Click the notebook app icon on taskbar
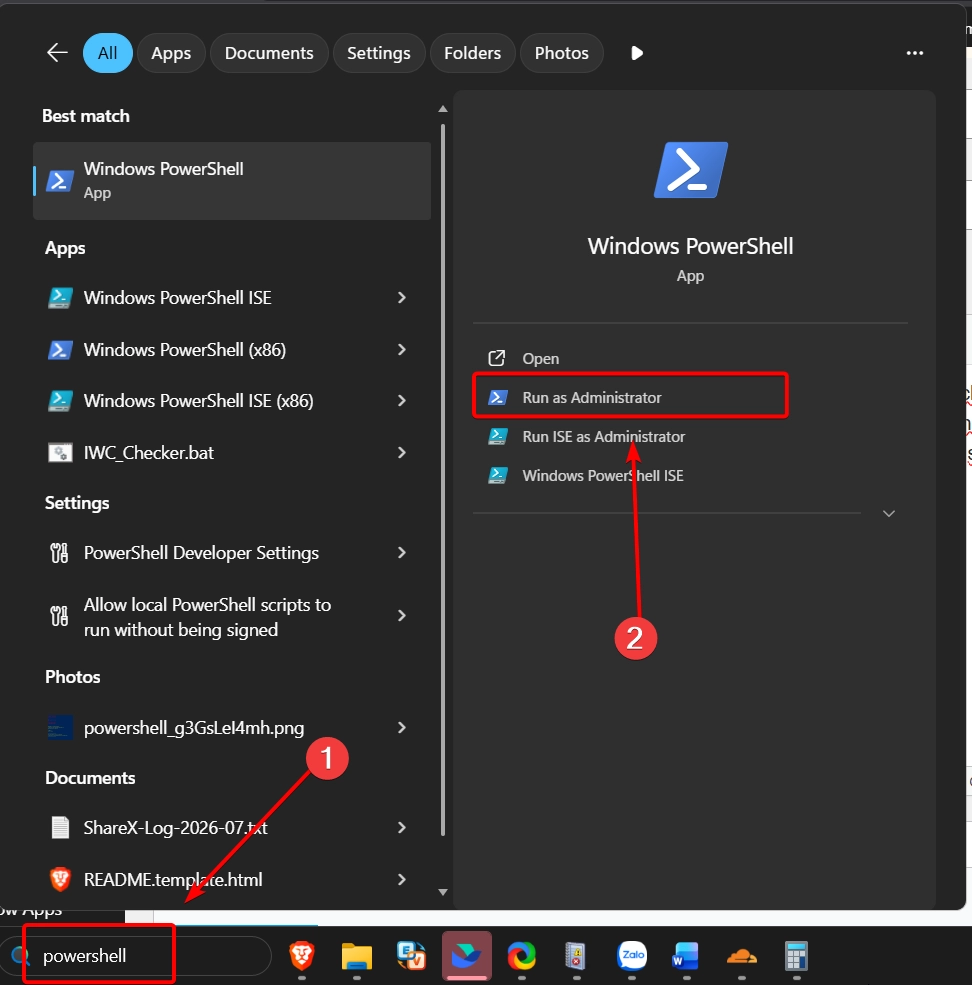Viewport: 972px width, 985px height. pyautogui.click(x=576, y=956)
